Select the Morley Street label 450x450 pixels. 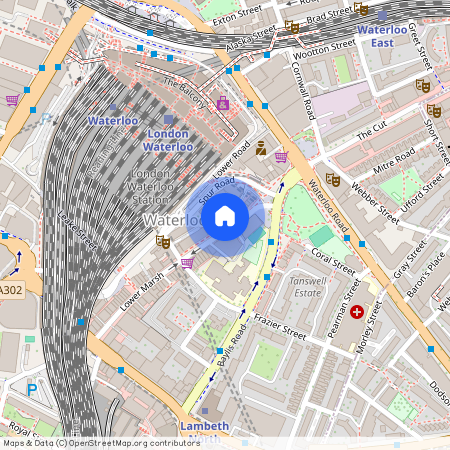point(369,327)
